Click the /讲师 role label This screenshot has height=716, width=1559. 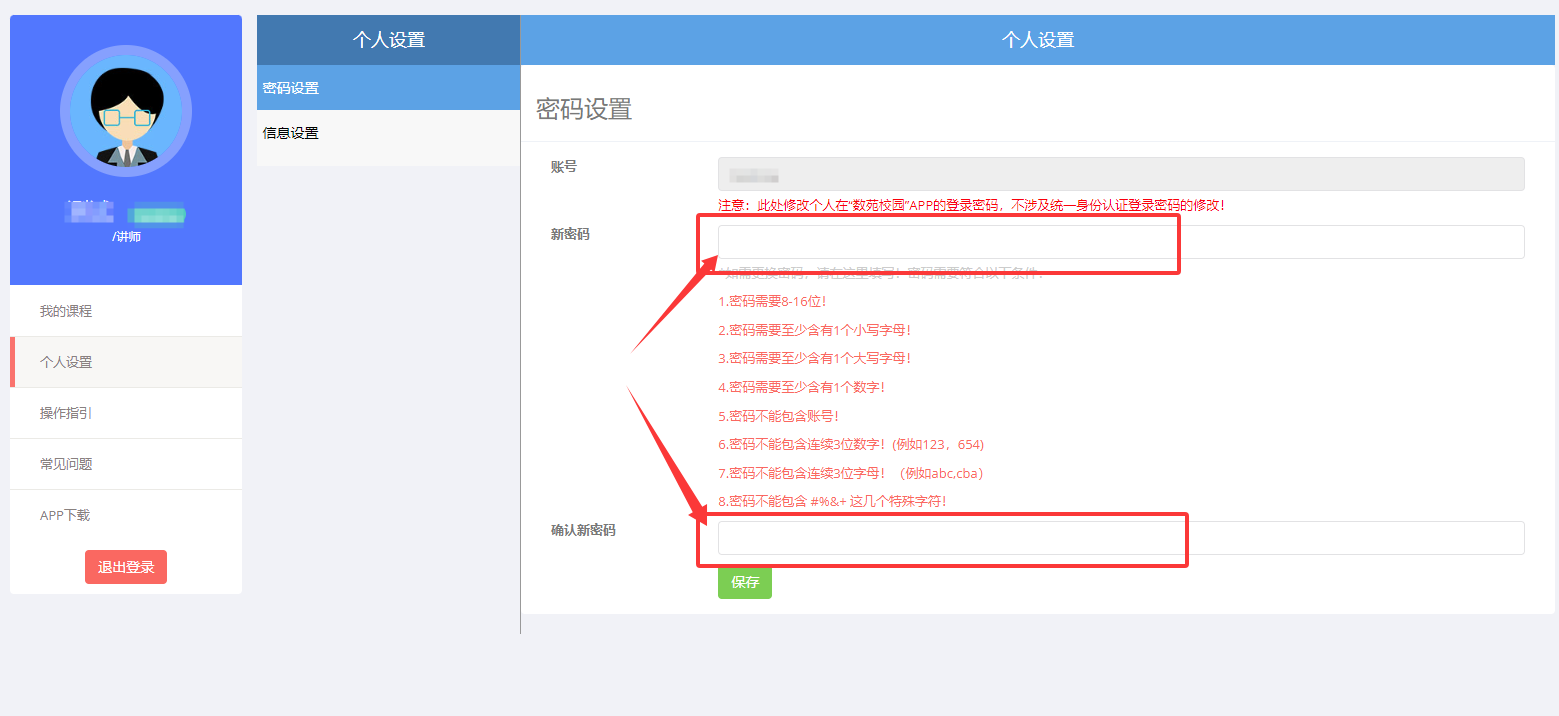click(126, 237)
